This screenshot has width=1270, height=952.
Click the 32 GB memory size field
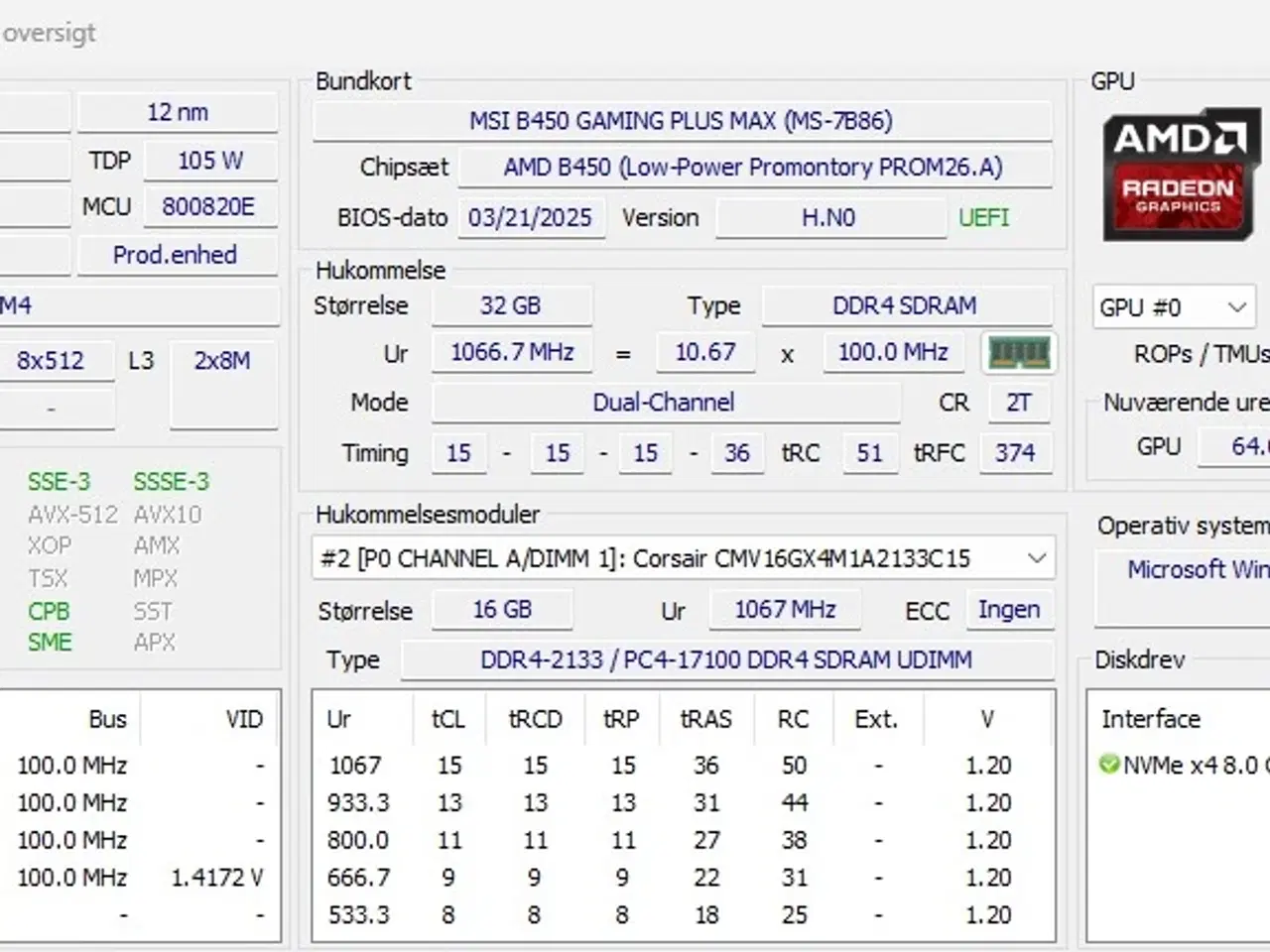pos(511,305)
